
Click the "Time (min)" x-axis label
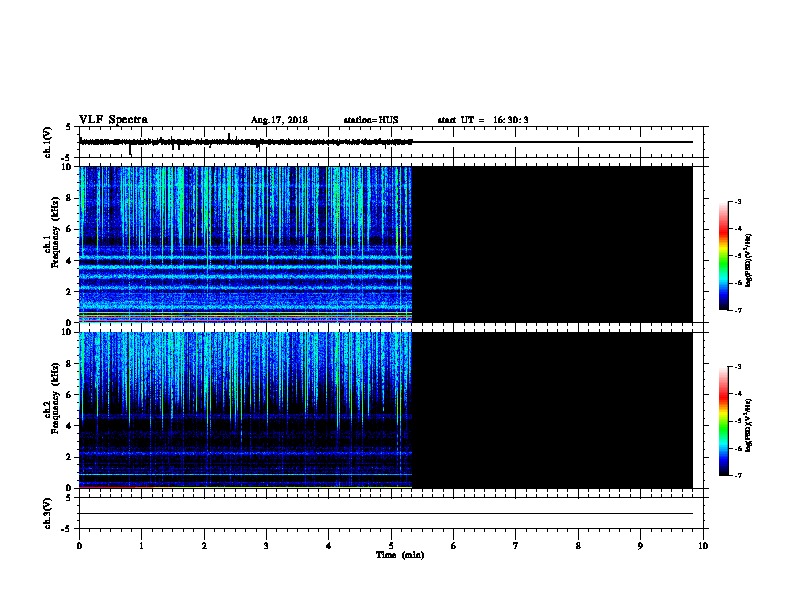pos(400,555)
